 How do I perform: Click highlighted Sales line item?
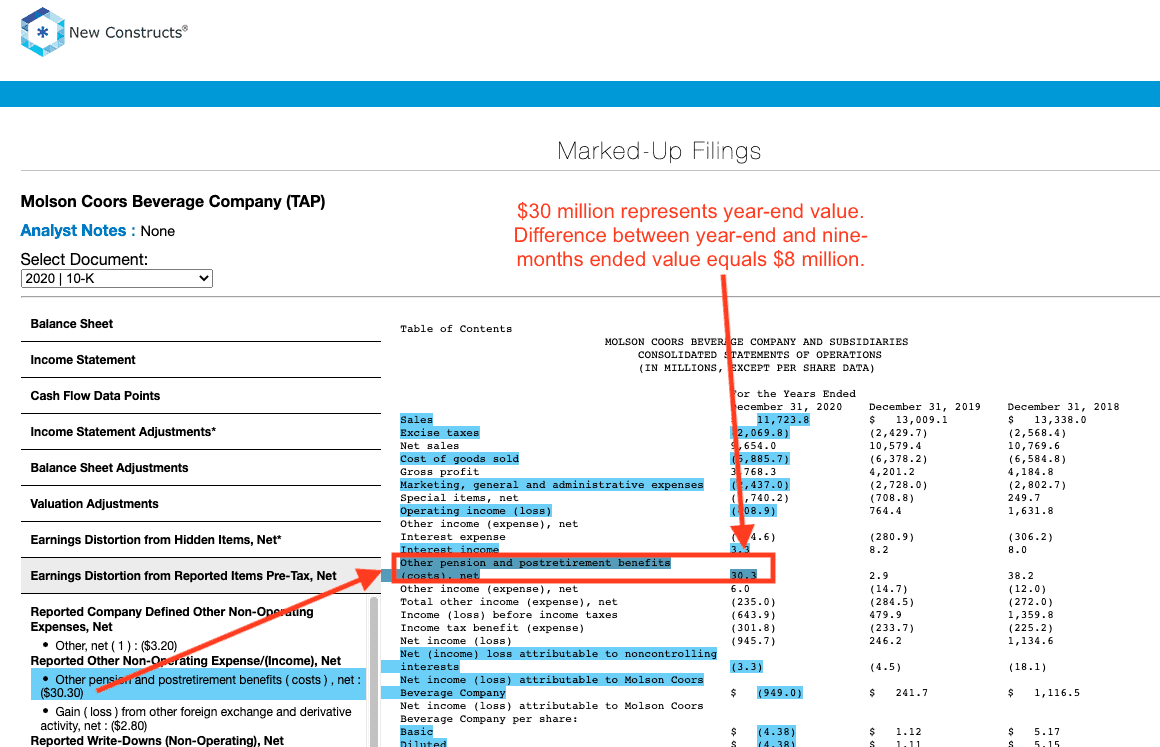click(417, 419)
